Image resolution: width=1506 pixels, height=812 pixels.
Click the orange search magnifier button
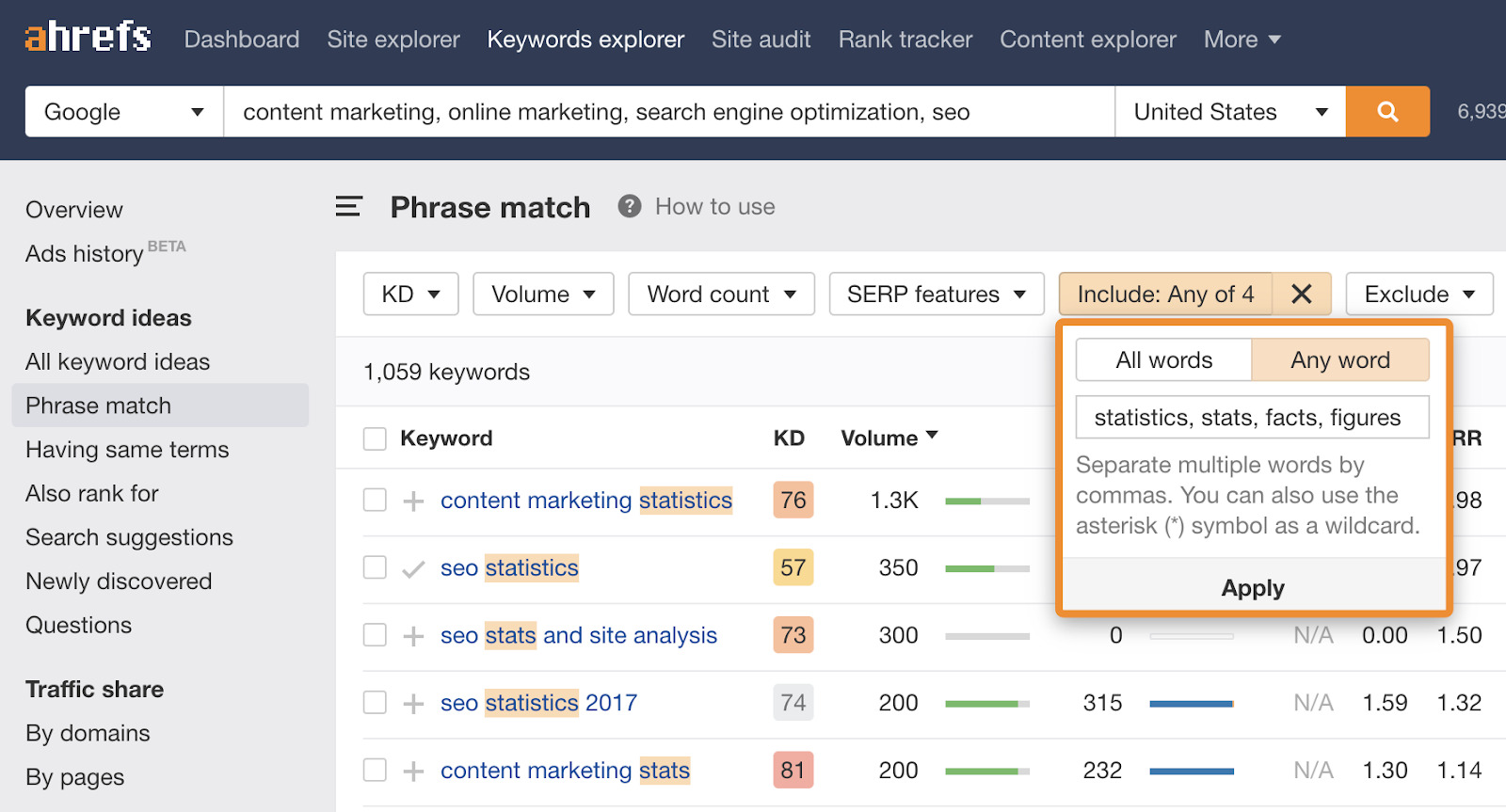pyautogui.click(x=1387, y=112)
